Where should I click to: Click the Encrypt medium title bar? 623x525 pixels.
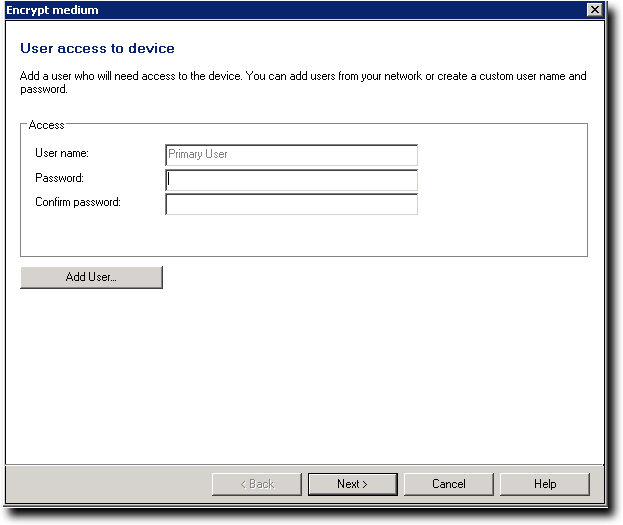[300, 10]
